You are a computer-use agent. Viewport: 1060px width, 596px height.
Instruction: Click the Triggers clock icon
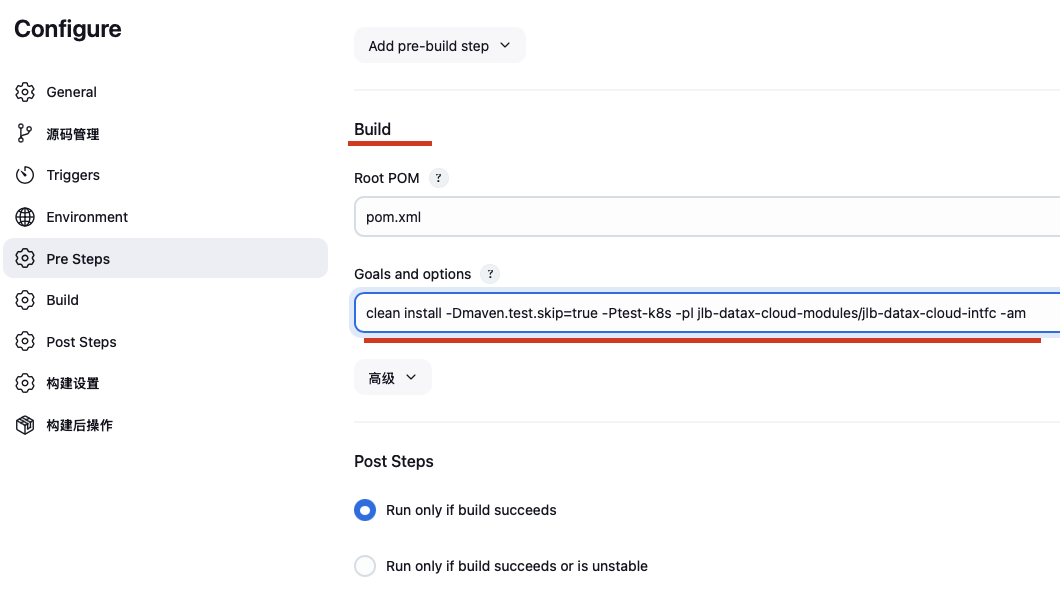pyautogui.click(x=25, y=175)
